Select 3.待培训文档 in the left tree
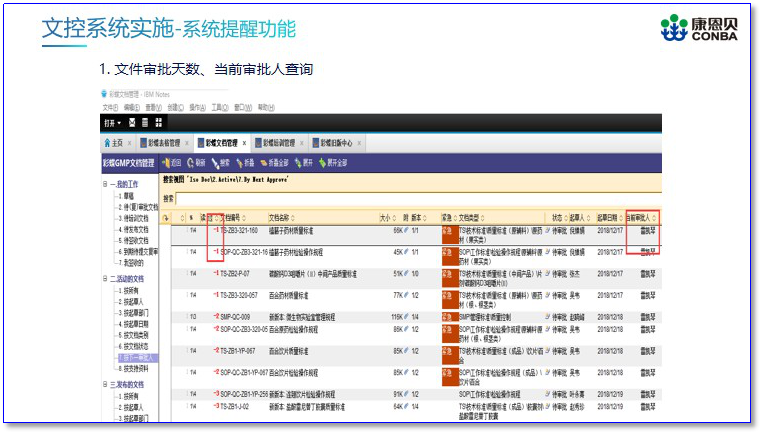This screenshot has width=761, height=433. point(134,217)
